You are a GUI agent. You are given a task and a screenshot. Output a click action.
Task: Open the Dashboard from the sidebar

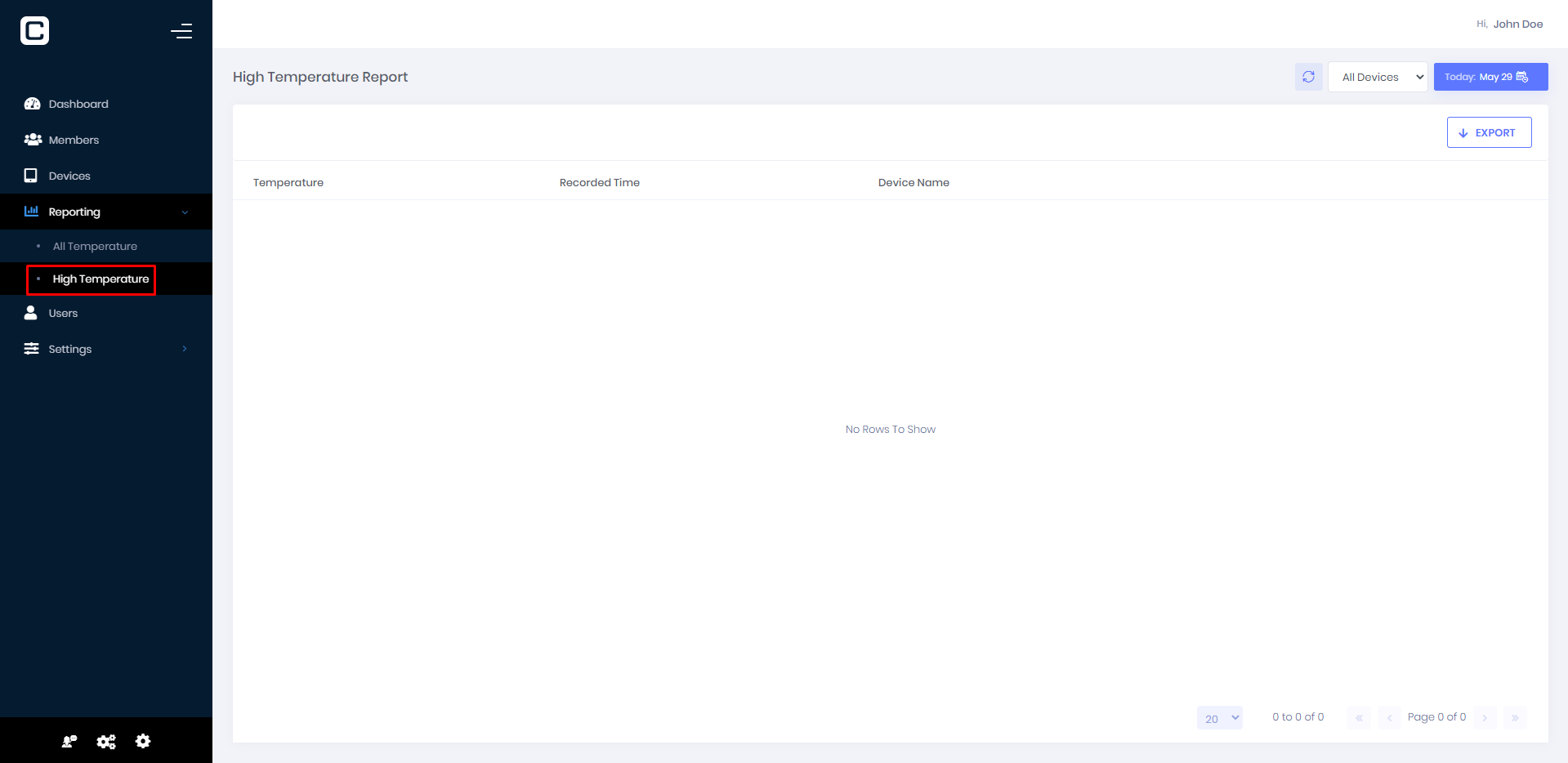click(78, 104)
